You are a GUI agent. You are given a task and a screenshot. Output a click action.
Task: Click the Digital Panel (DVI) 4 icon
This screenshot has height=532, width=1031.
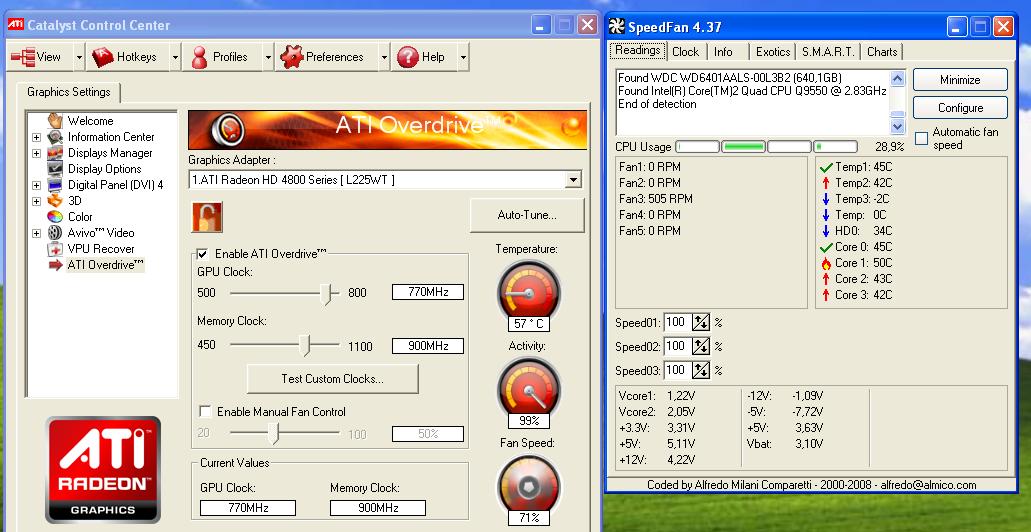[x=55, y=185]
